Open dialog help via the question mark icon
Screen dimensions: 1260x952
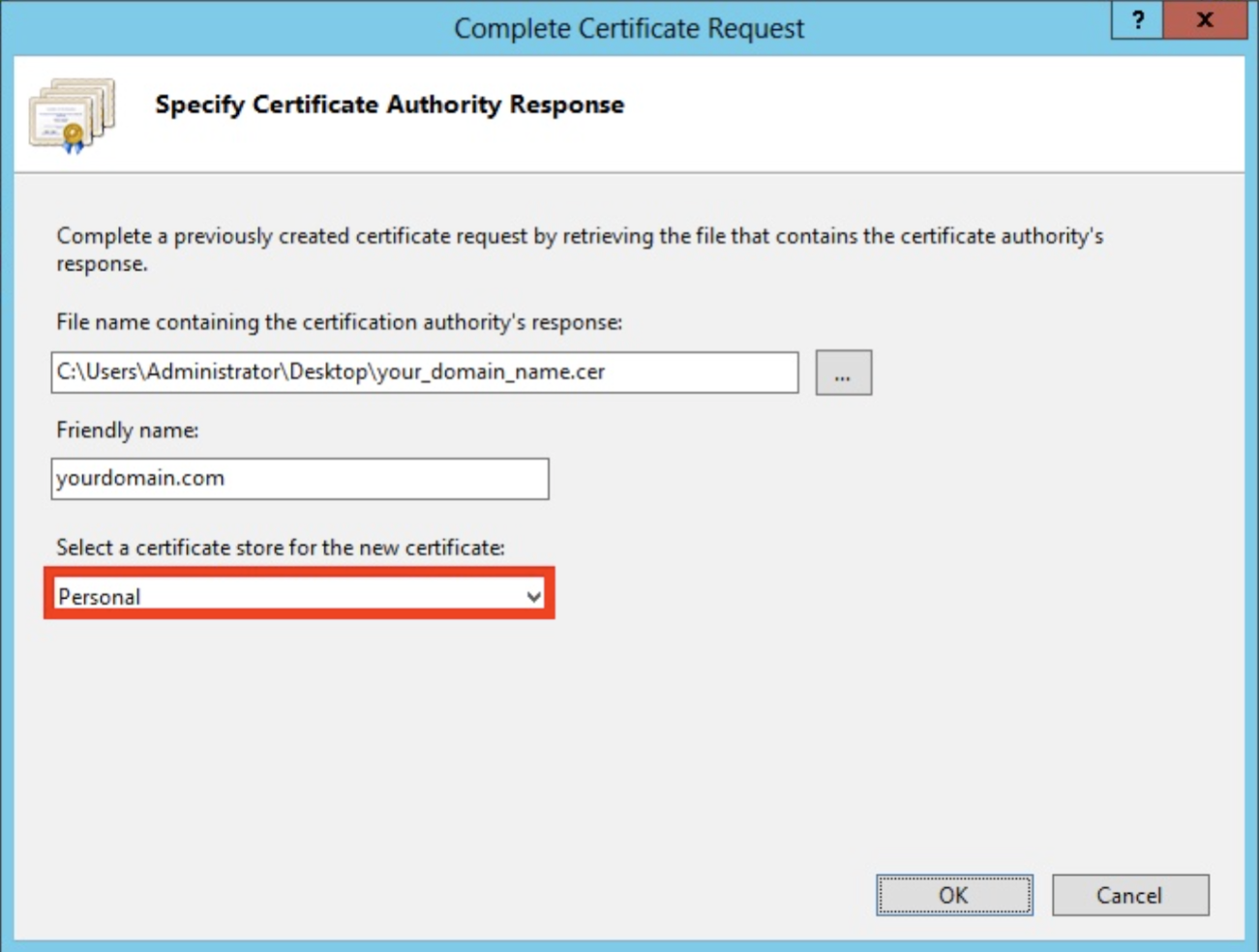(x=1137, y=20)
